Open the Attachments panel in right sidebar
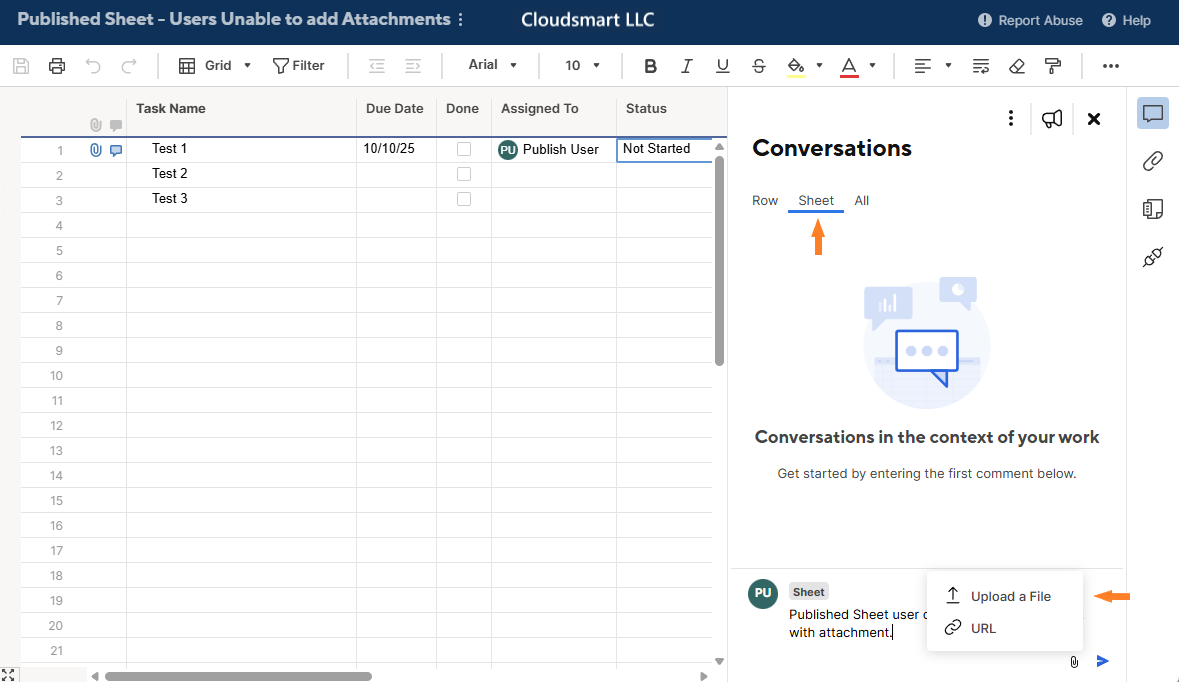 (1152, 161)
